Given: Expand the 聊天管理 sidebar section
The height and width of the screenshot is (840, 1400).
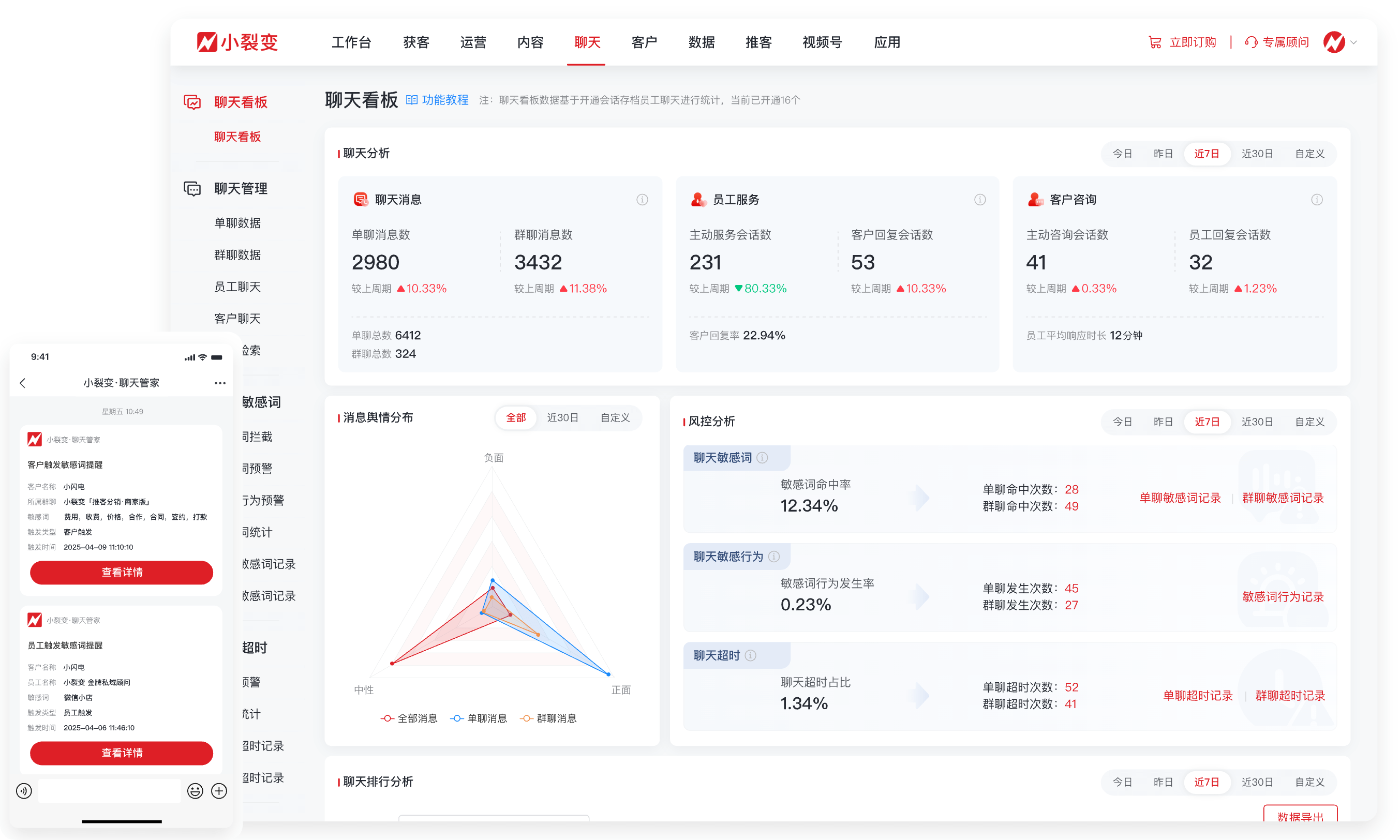Looking at the screenshot, I should tap(241, 188).
